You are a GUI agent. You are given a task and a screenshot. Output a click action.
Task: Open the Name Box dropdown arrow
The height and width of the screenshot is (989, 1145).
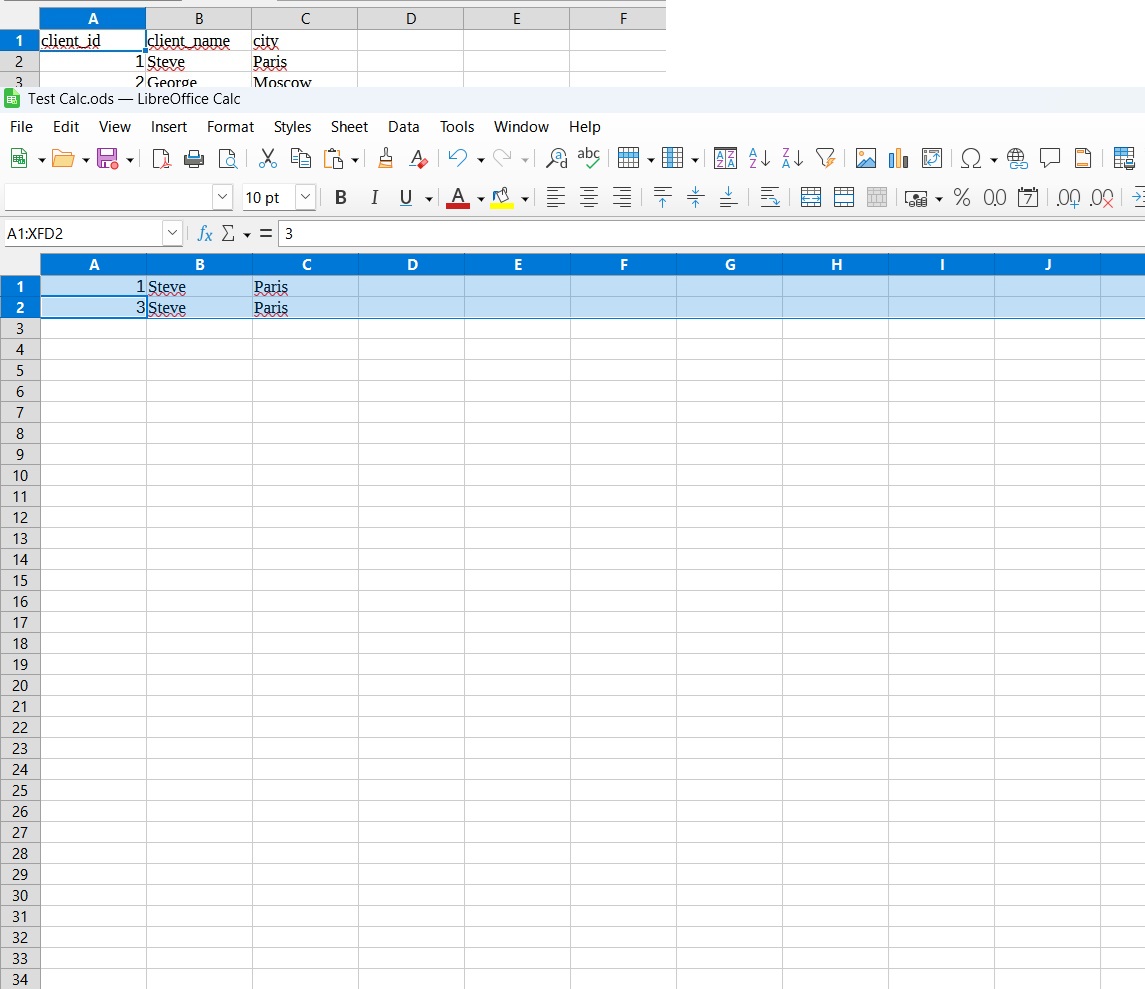(172, 234)
